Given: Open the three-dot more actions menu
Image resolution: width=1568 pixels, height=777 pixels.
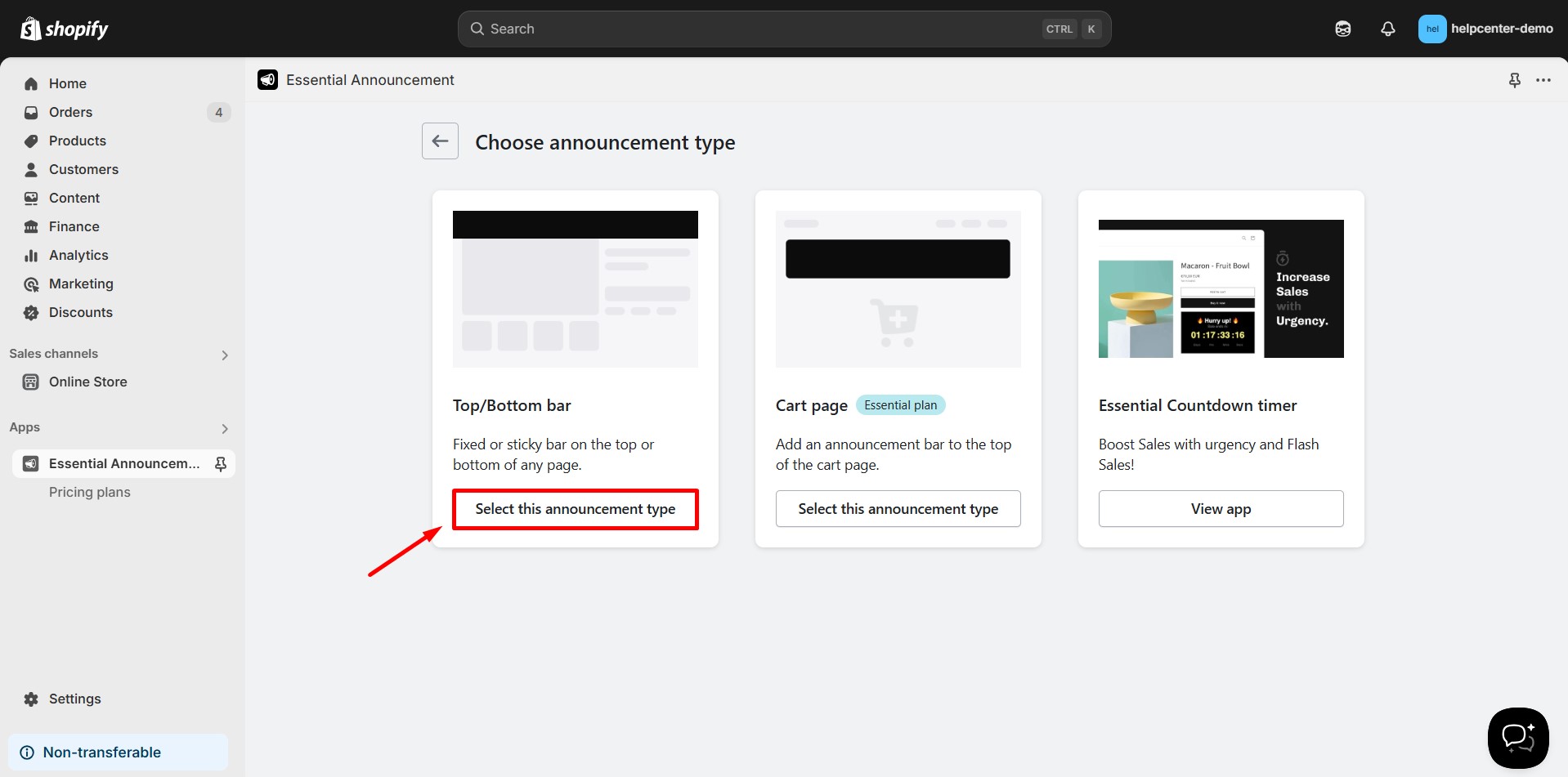Looking at the screenshot, I should 1543,80.
